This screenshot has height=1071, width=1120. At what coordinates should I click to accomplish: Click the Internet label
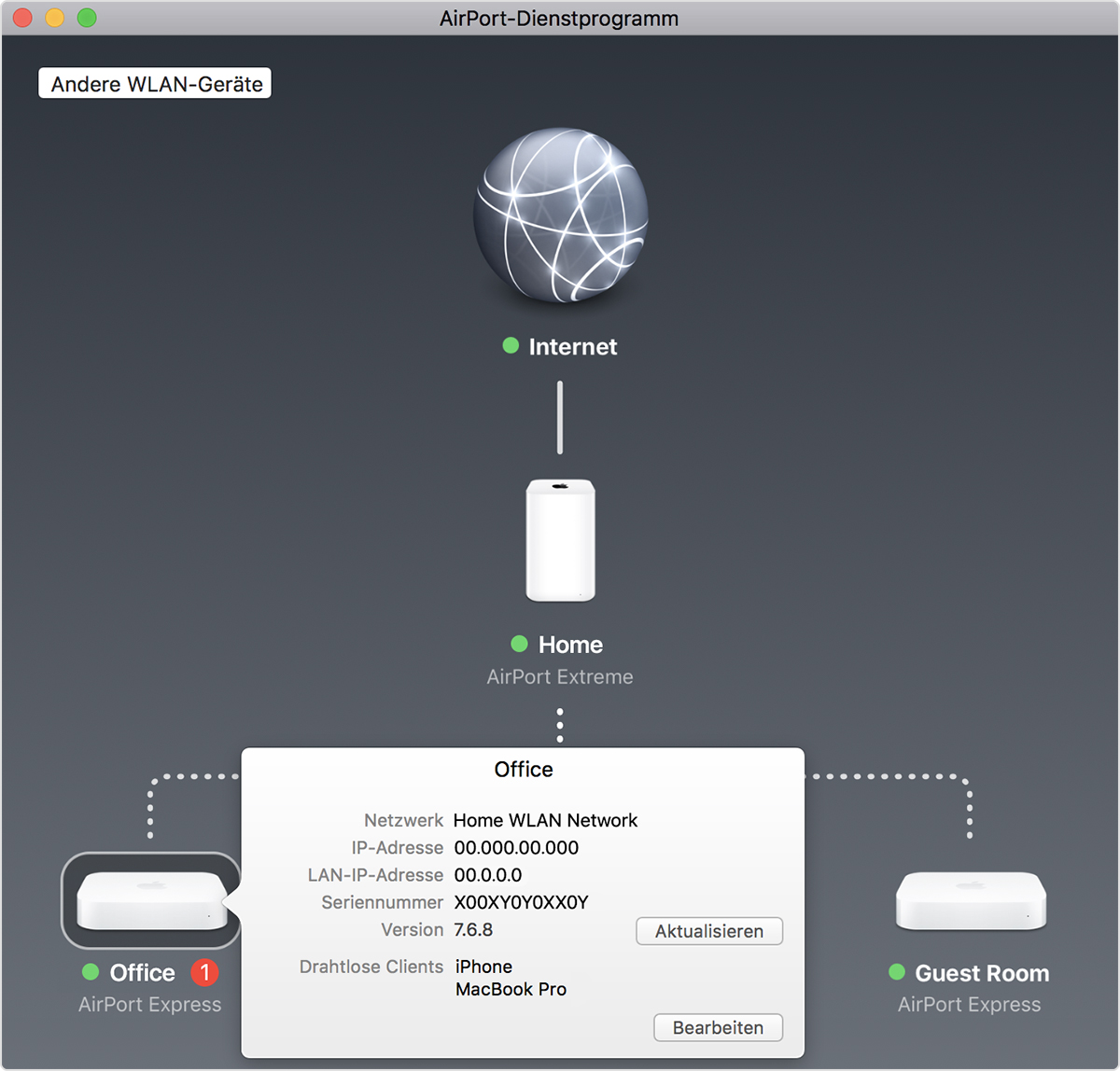point(573,347)
